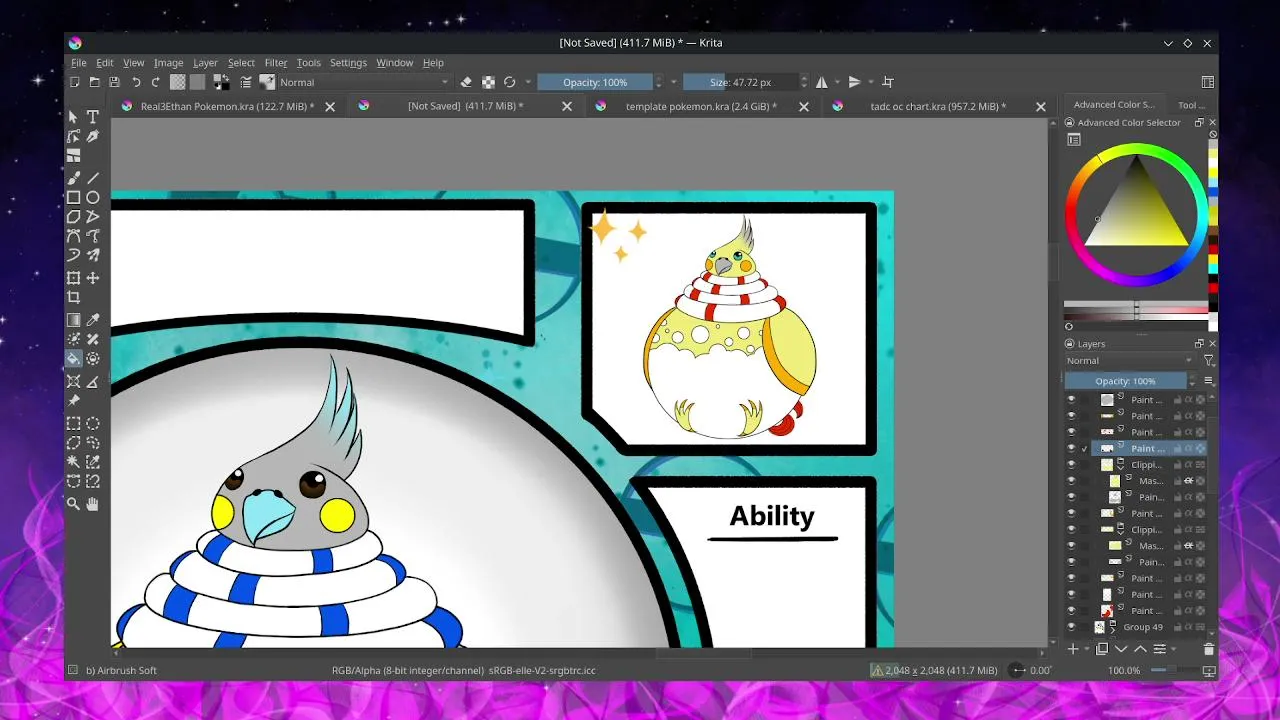Switch to the Real3Ethan Pokemon.kra tab
The width and height of the screenshot is (1280, 720).
(227, 106)
